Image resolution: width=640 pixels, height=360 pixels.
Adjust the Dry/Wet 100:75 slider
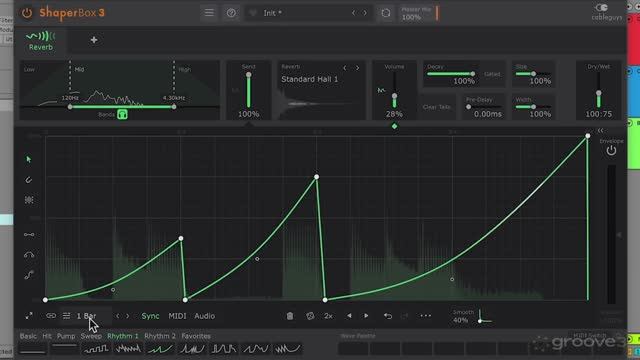tap(598, 91)
